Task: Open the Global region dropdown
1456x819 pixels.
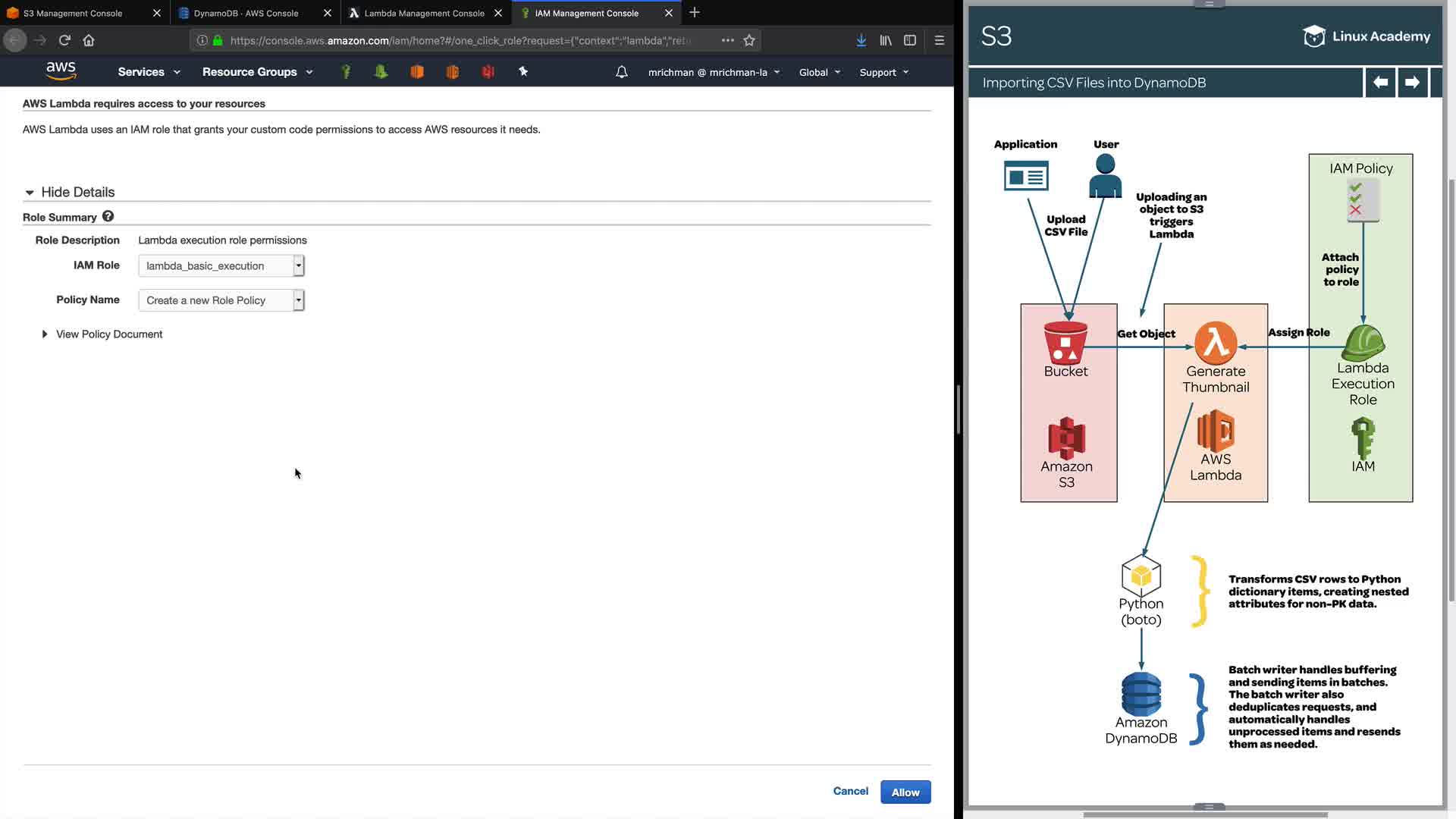Action: 819,72
